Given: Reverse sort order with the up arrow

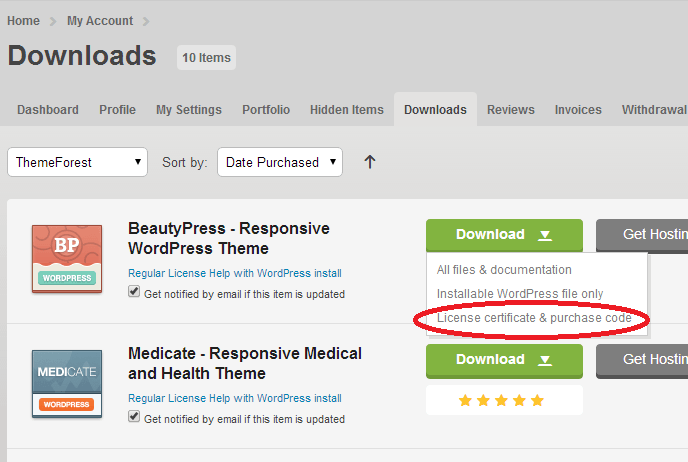Looking at the screenshot, I should 370,162.
